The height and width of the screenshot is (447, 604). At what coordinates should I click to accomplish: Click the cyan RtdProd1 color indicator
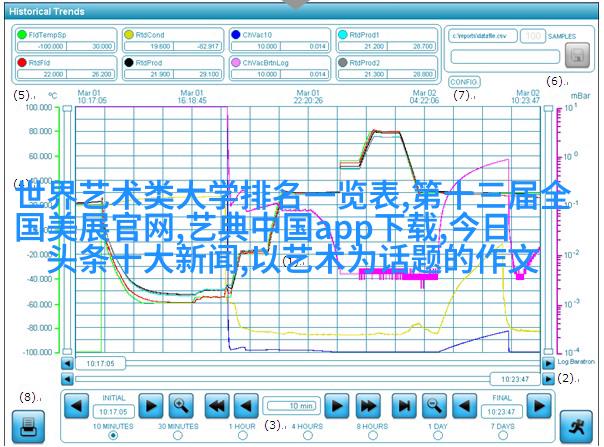click(x=342, y=35)
